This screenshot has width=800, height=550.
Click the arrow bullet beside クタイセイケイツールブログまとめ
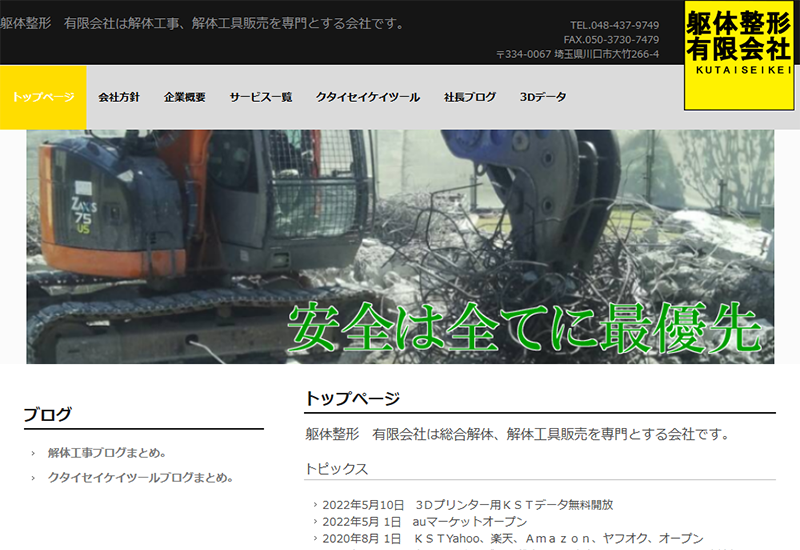point(33,478)
